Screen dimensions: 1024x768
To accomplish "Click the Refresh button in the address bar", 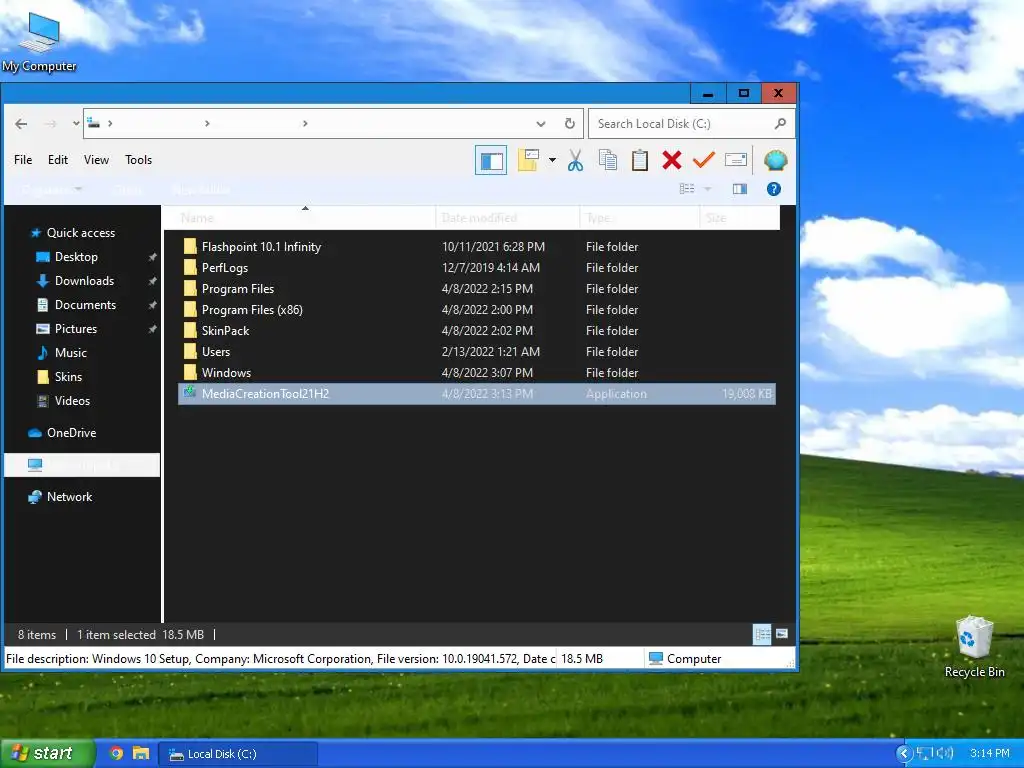I will coord(569,123).
